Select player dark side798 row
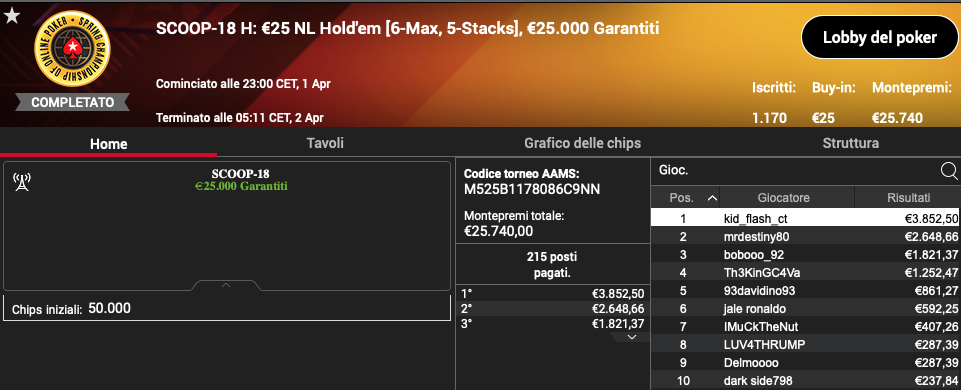The width and height of the screenshot is (961, 390). click(x=805, y=381)
